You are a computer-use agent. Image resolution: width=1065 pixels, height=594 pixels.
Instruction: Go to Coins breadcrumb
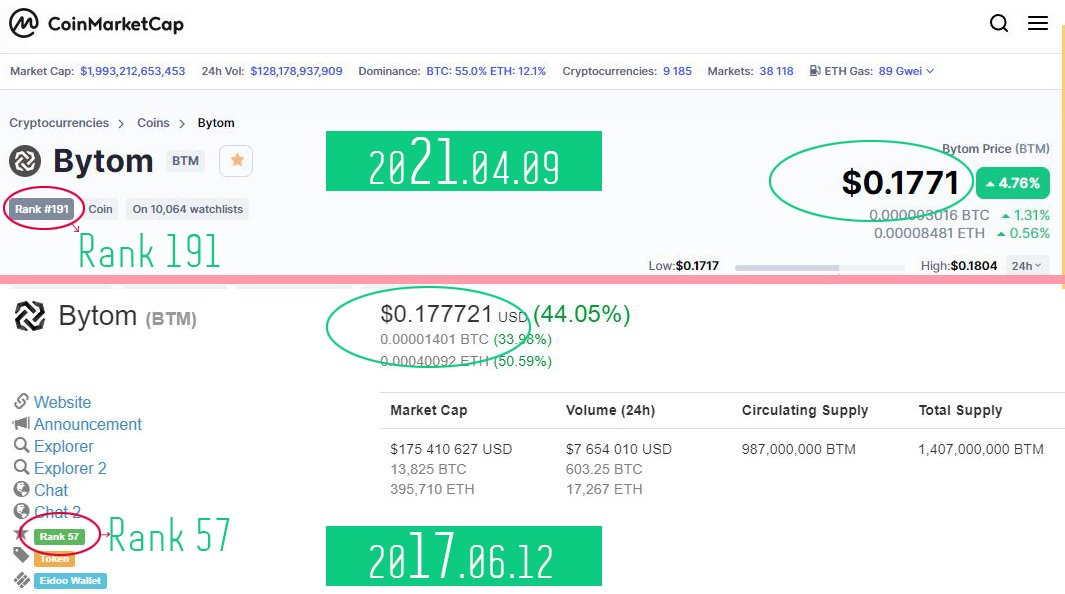(x=153, y=123)
